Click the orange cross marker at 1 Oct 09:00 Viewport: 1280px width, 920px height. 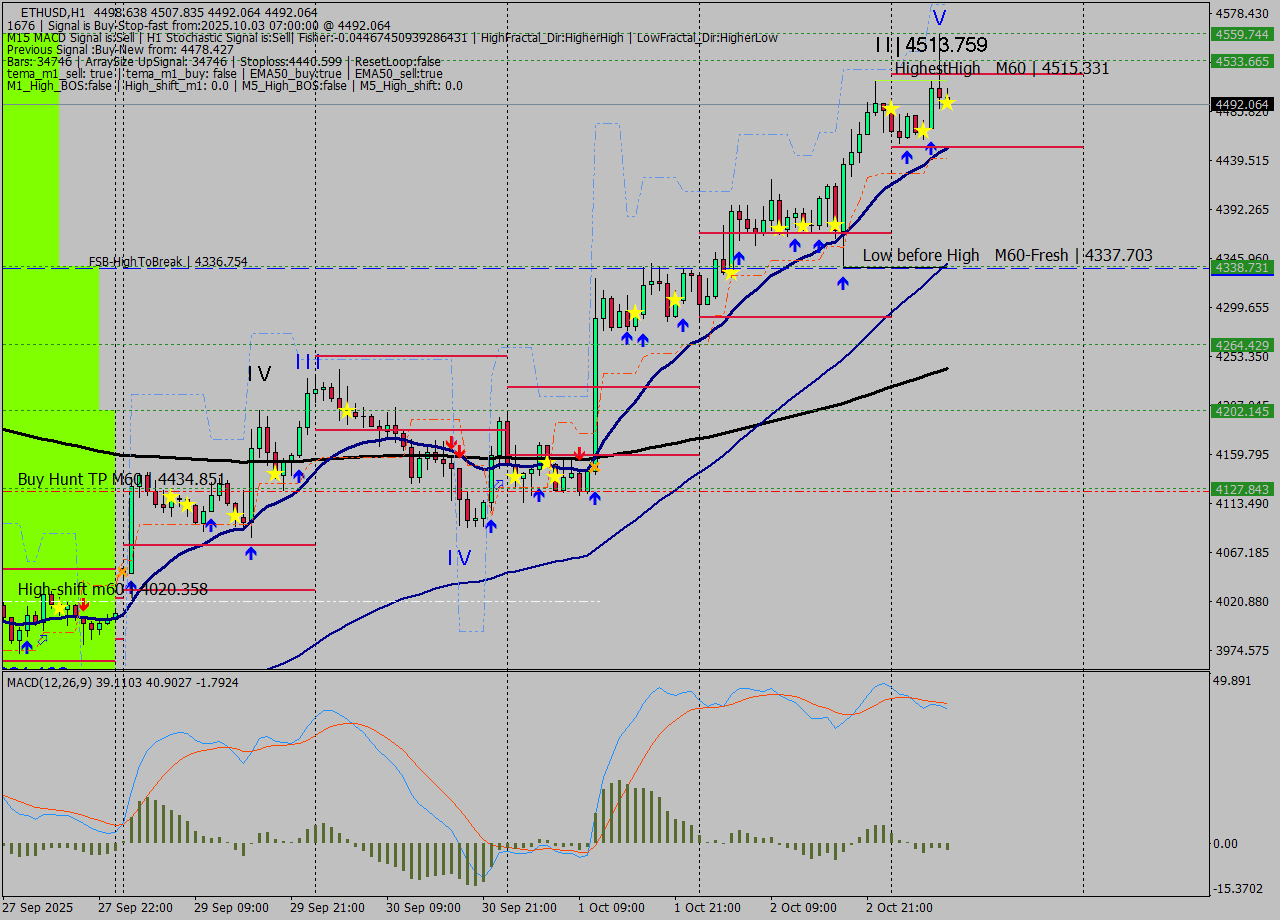point(594,467)
